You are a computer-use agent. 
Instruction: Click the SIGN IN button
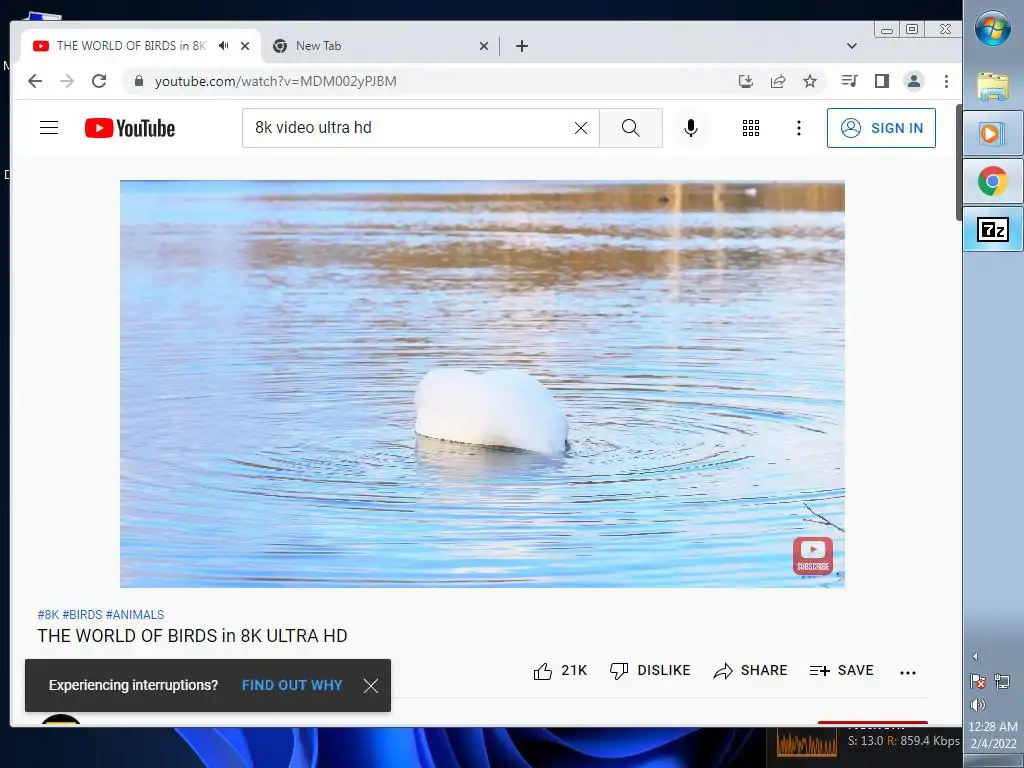tap(881, 128)
